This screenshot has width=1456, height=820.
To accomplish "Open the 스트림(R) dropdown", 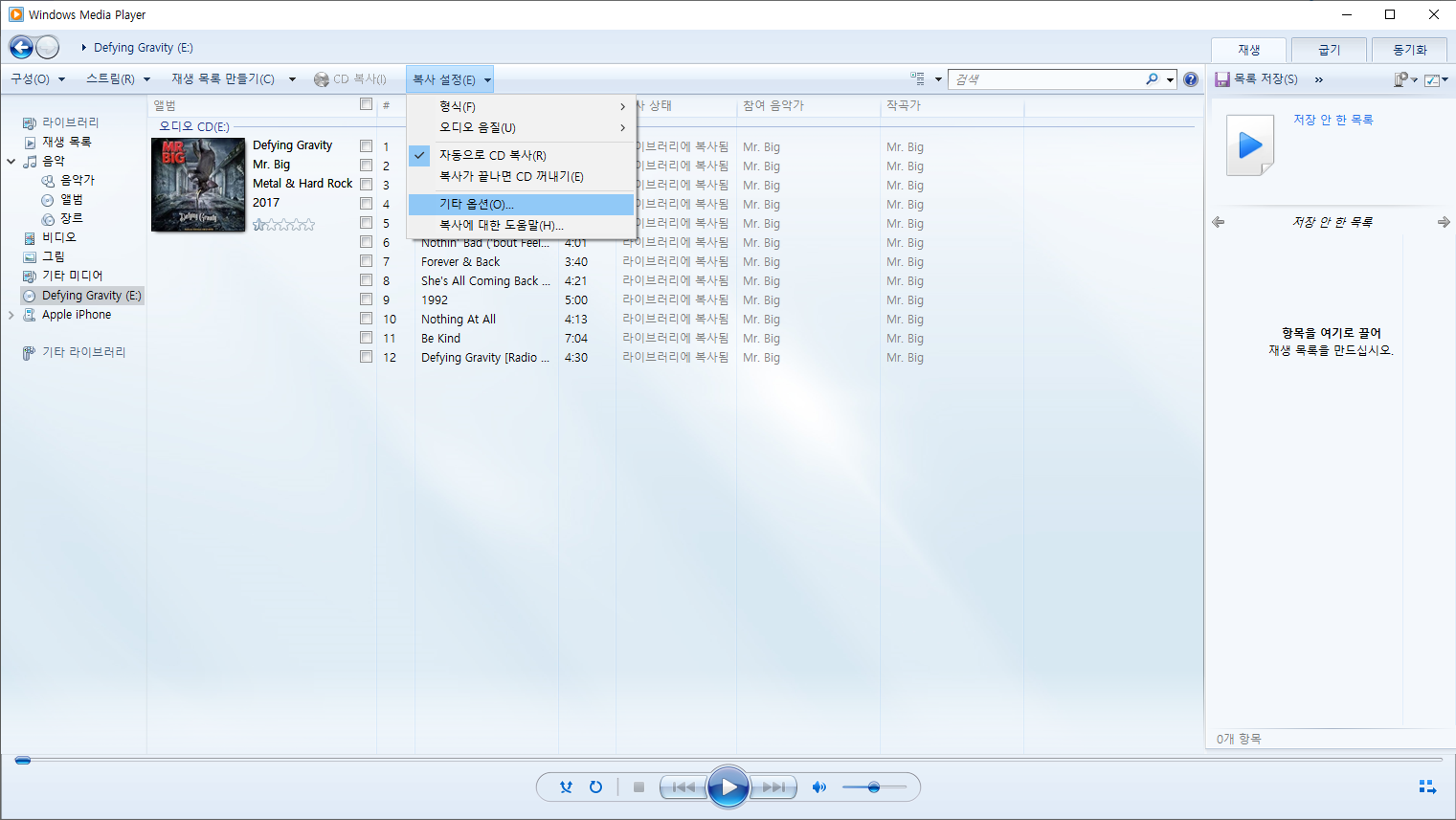I will click(118, 79).
